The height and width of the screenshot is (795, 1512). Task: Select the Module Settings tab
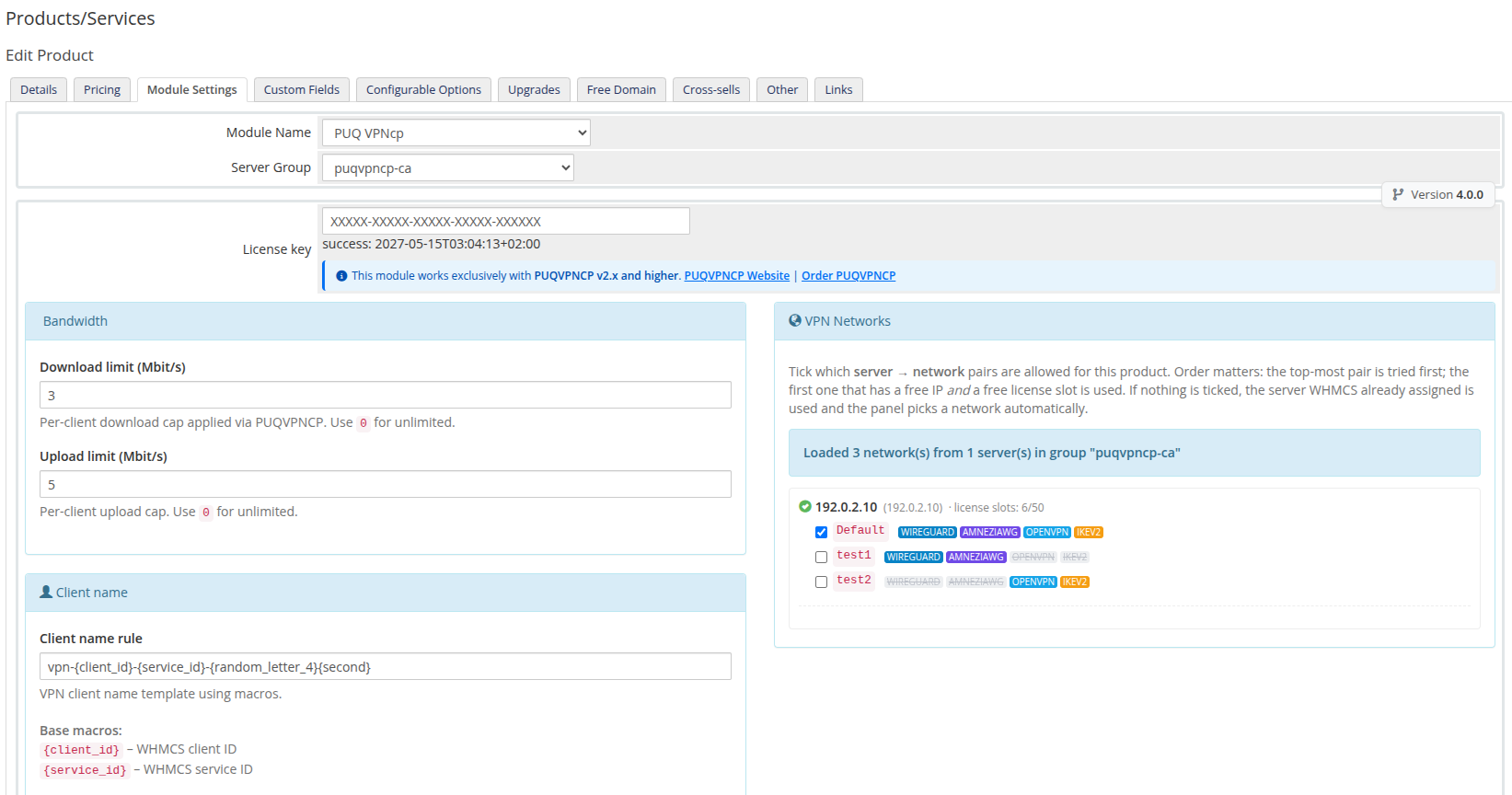[x=192, y=89]
